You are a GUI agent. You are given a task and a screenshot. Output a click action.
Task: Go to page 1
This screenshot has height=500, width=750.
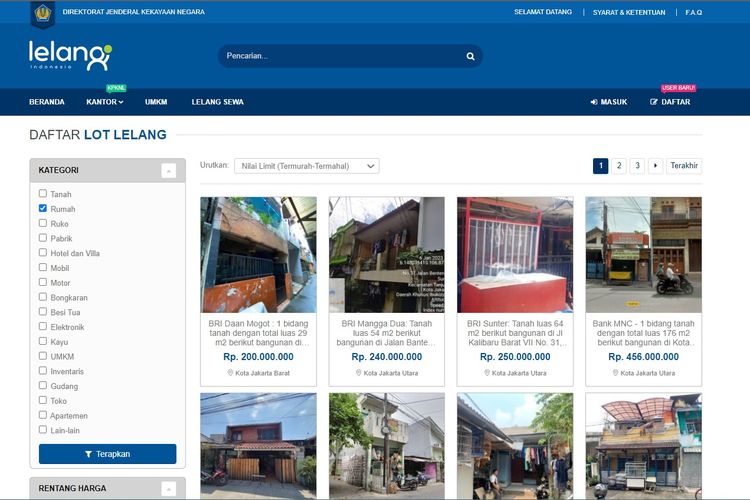pyautogui.click(x=601, y=166)
